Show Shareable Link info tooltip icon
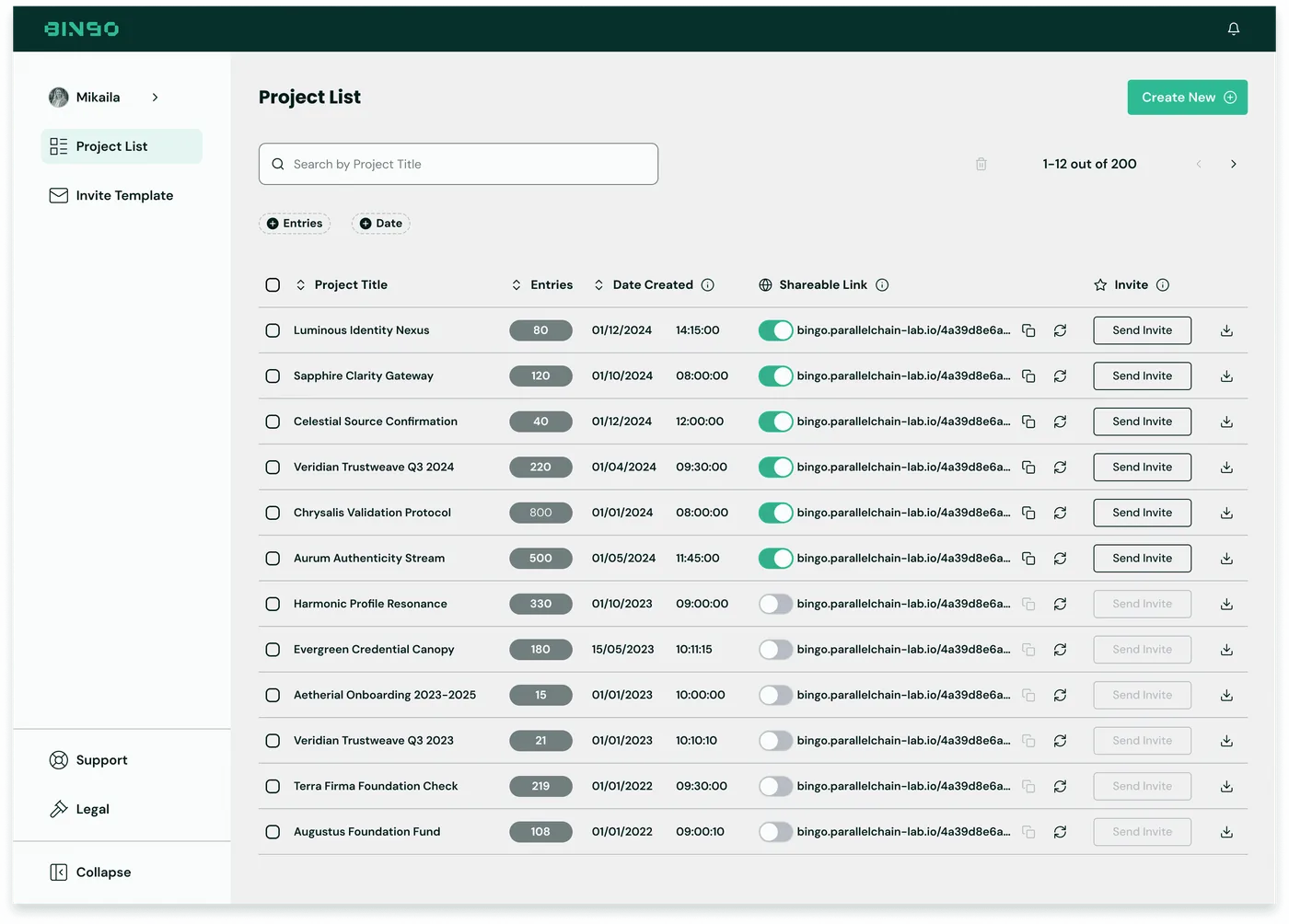1289x924 pixels. point(882,285)
